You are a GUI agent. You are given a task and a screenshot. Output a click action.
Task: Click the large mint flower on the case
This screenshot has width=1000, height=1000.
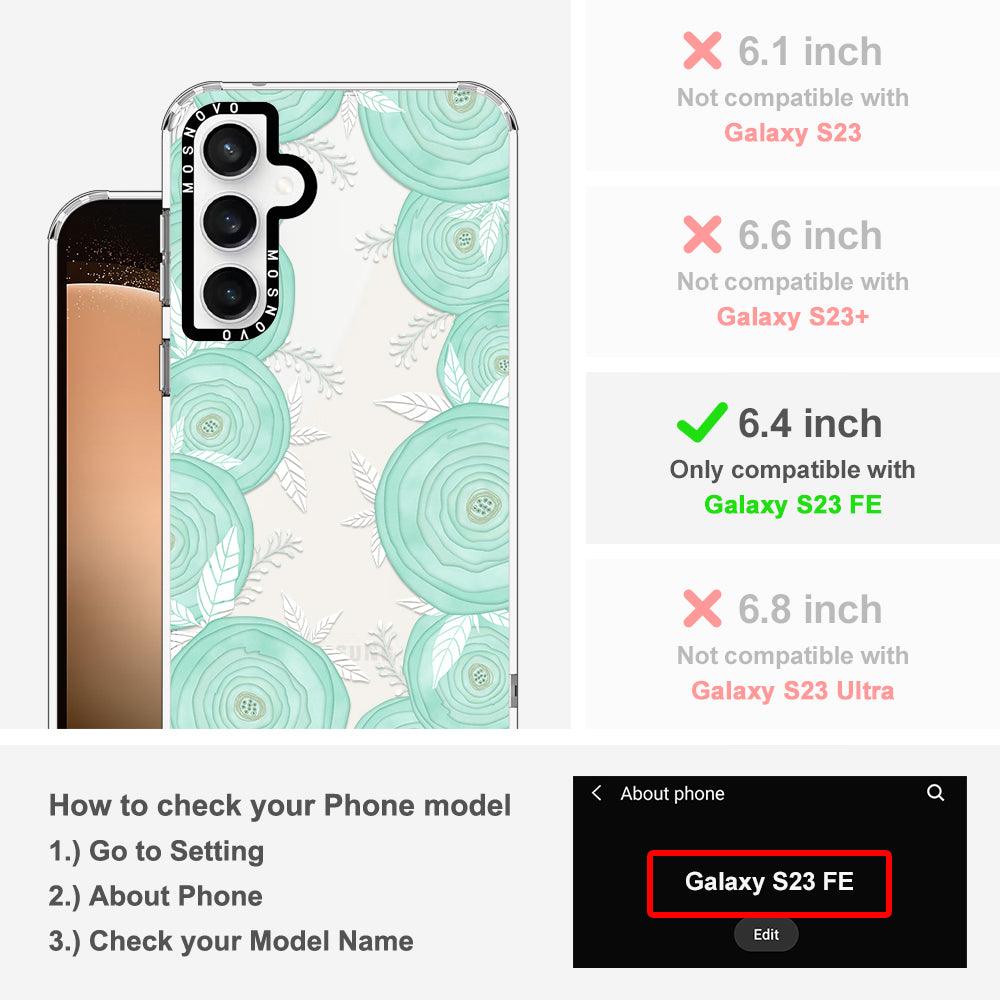(446, 507)
